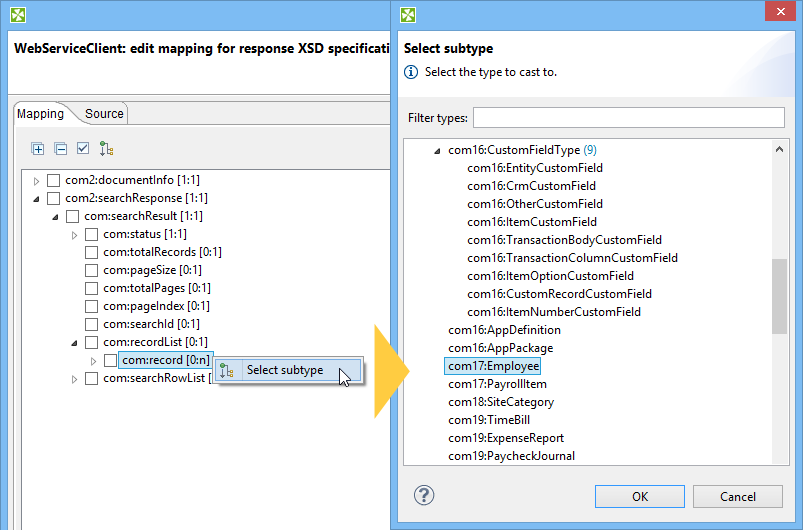The width and height of the screenshot is (803, 530).
Task: Switch to the Source tab
Action: click(x=104, y=114)
